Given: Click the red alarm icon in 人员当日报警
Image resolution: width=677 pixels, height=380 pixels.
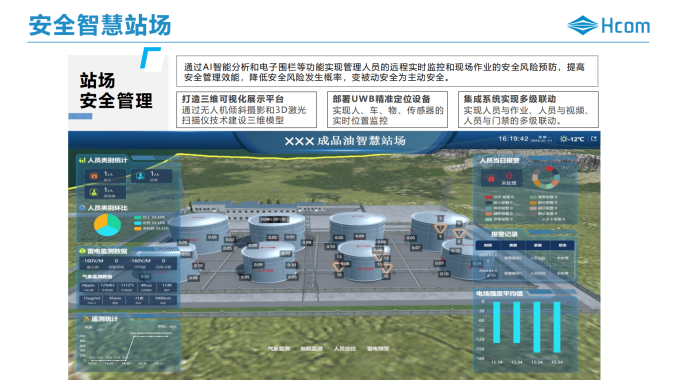Looking at the screenshot, I should 491,178.
